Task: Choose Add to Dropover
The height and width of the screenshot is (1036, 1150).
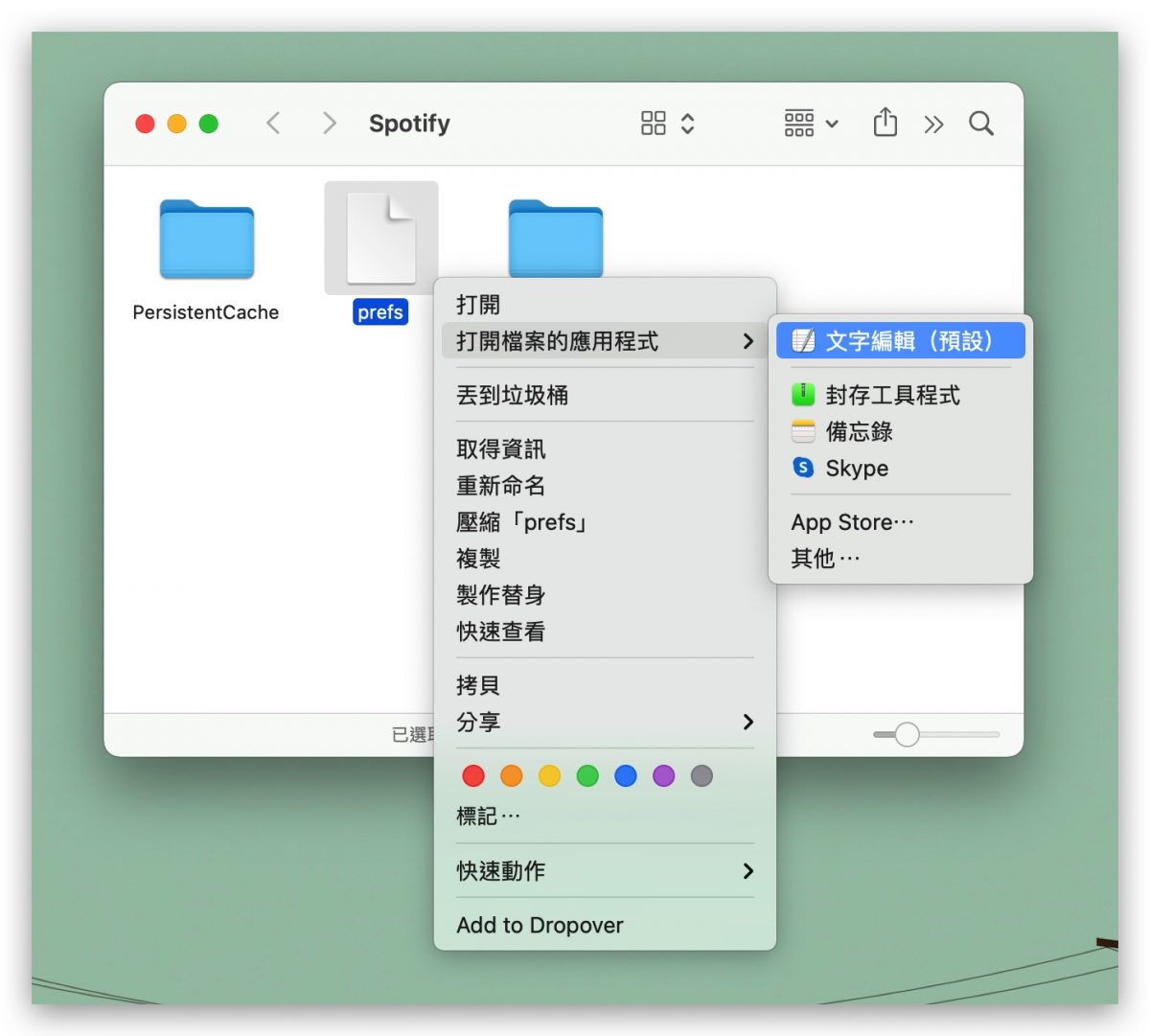Action: [605, 925]
